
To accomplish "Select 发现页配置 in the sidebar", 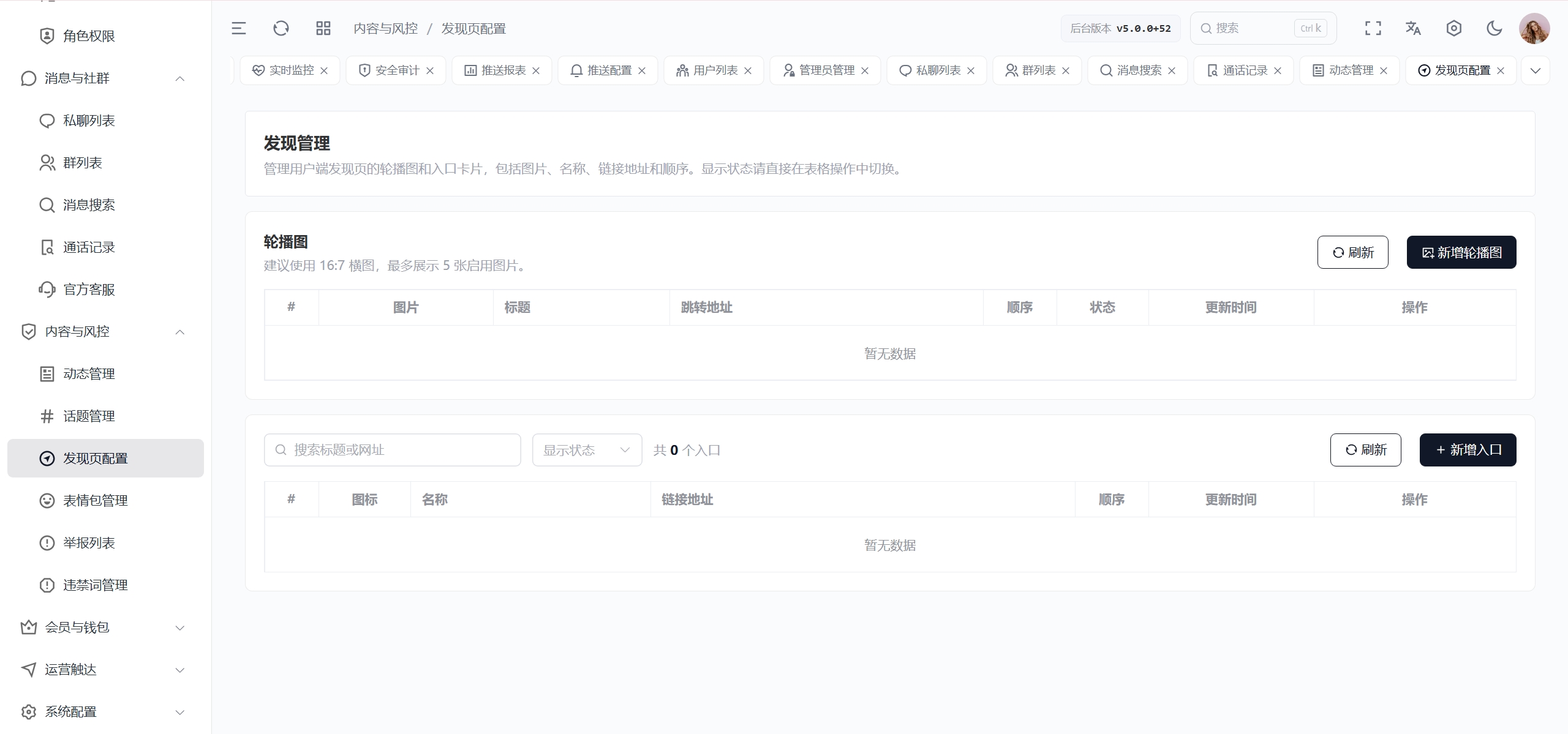I will [105, 459].
